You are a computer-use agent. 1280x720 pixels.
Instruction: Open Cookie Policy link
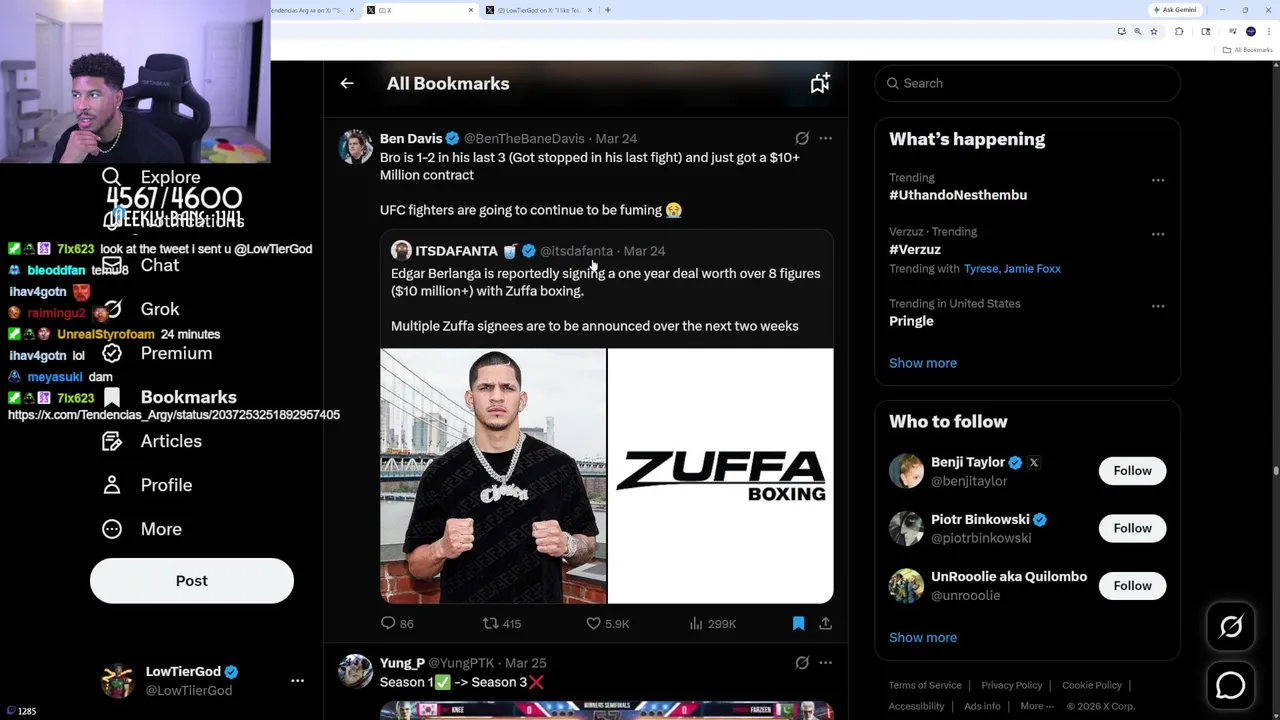click(x=1092, y=685)
